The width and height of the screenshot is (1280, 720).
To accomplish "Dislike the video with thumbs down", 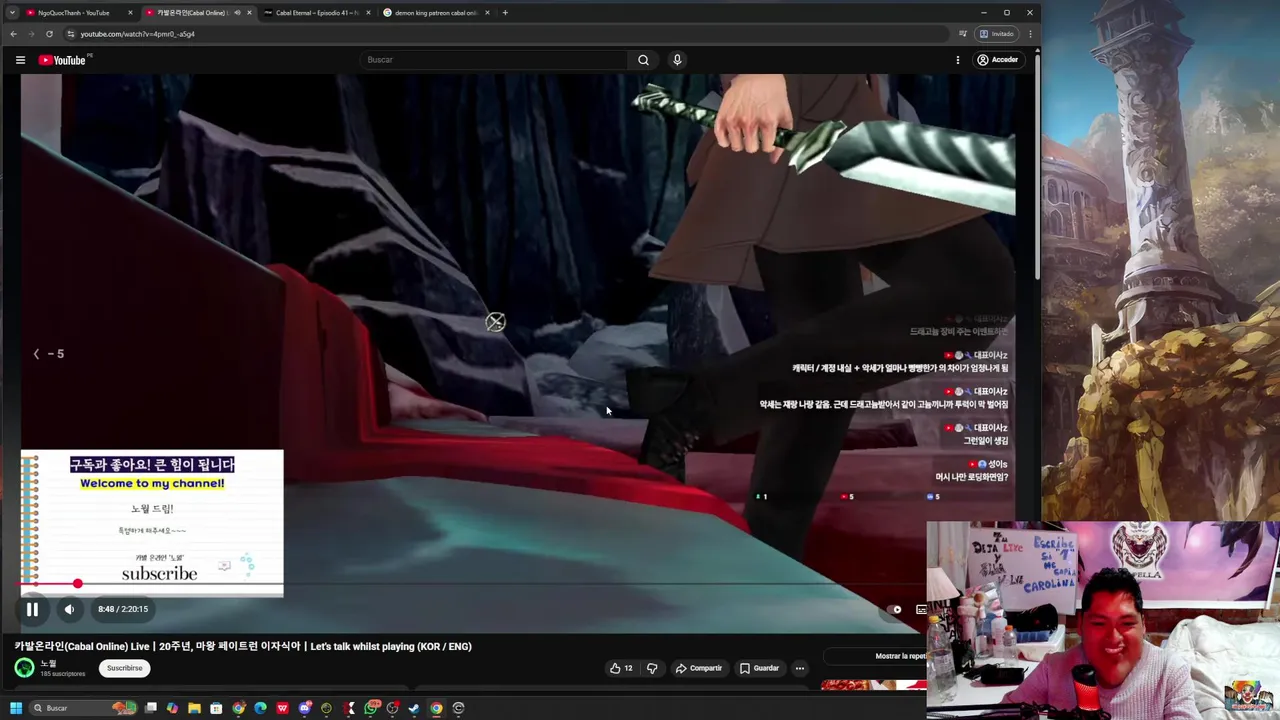I will [652, 668].
